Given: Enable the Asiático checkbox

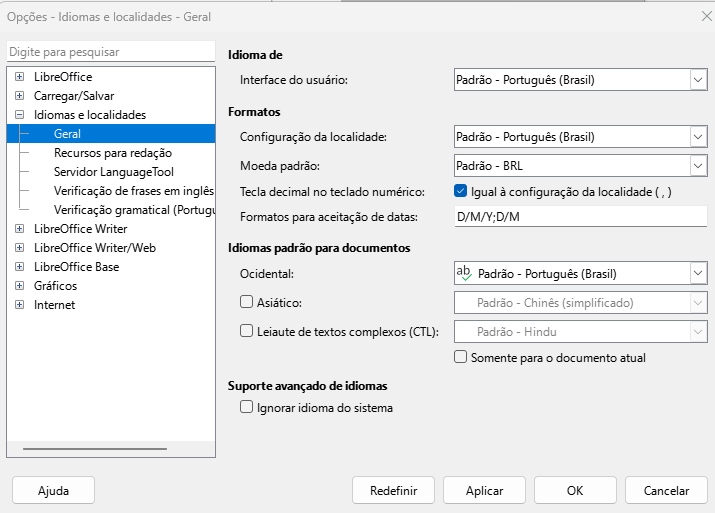Looking at the screenshot, I should 246,302.
